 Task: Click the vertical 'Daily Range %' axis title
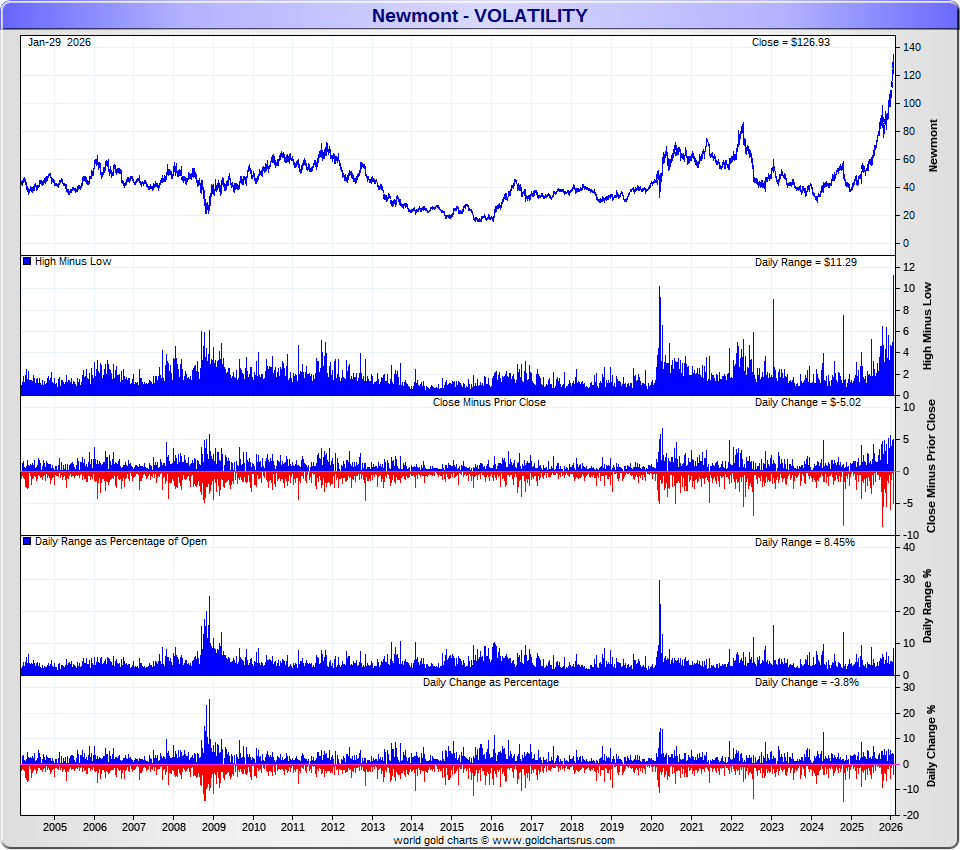pyautogui.click(x=928, y=606)
